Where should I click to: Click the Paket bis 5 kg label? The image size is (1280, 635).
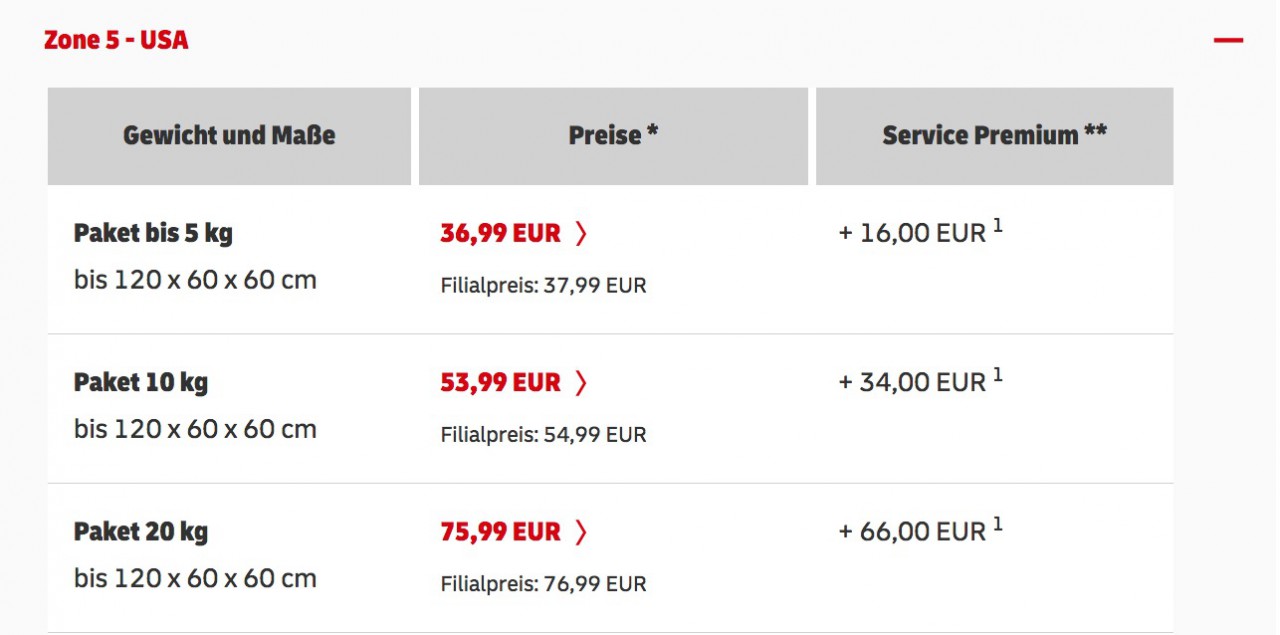coord(153,234)
